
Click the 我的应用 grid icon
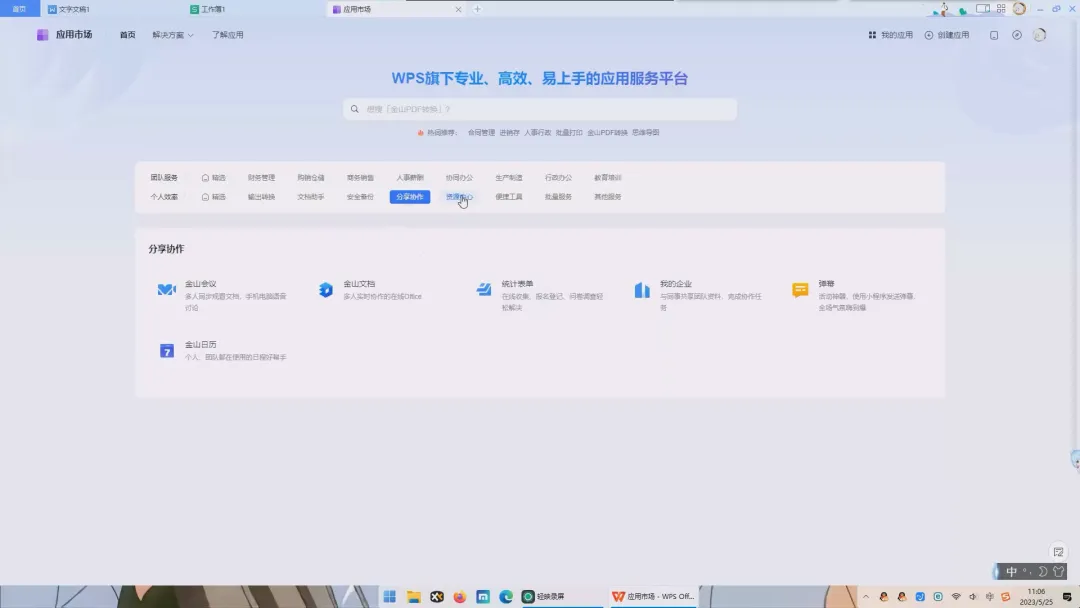(872, 35)
